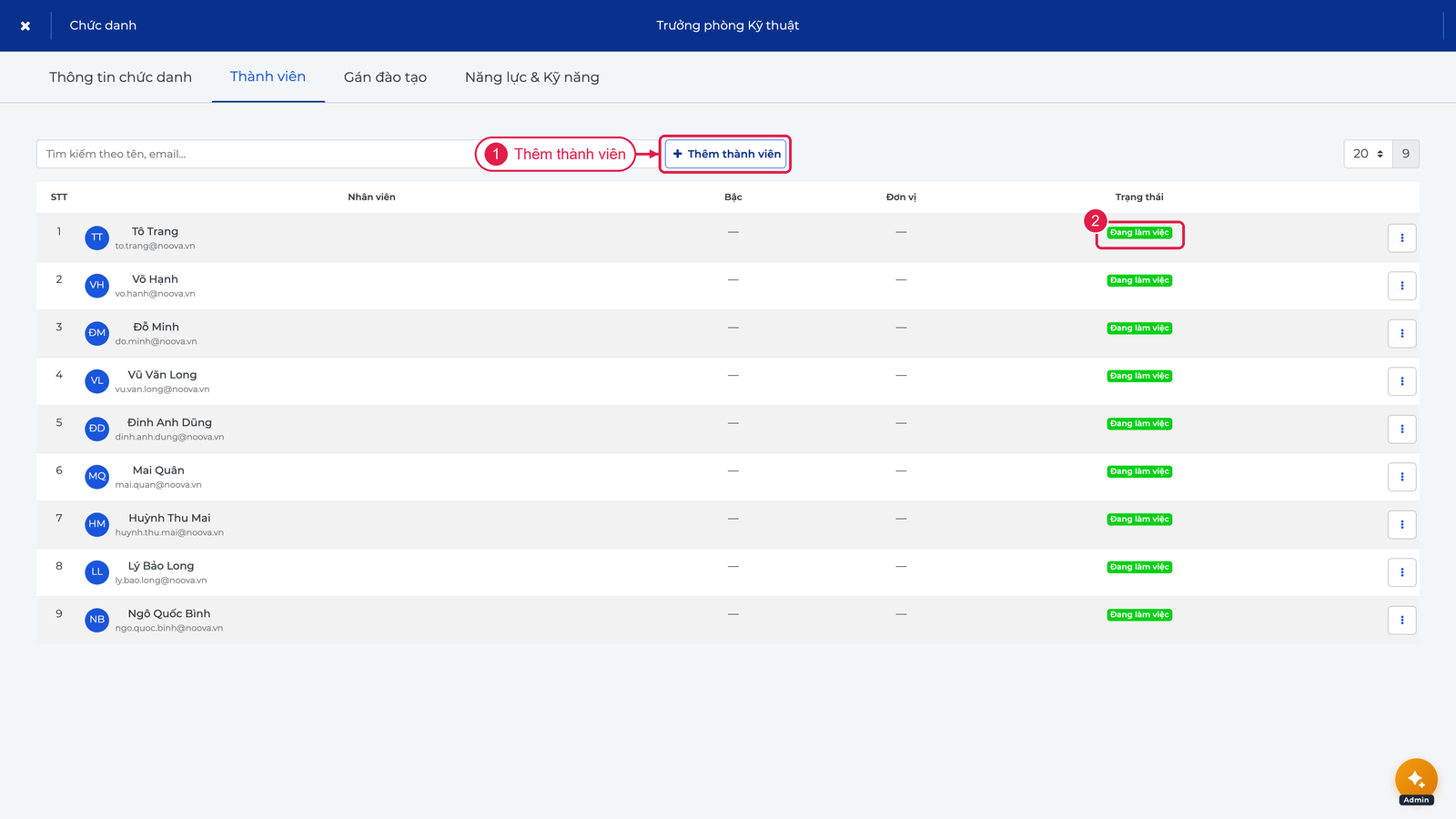Open the three-dot menu for Lý Bảo Long
This screenshot has width=1456, height=819.
tap(1401, 572)
